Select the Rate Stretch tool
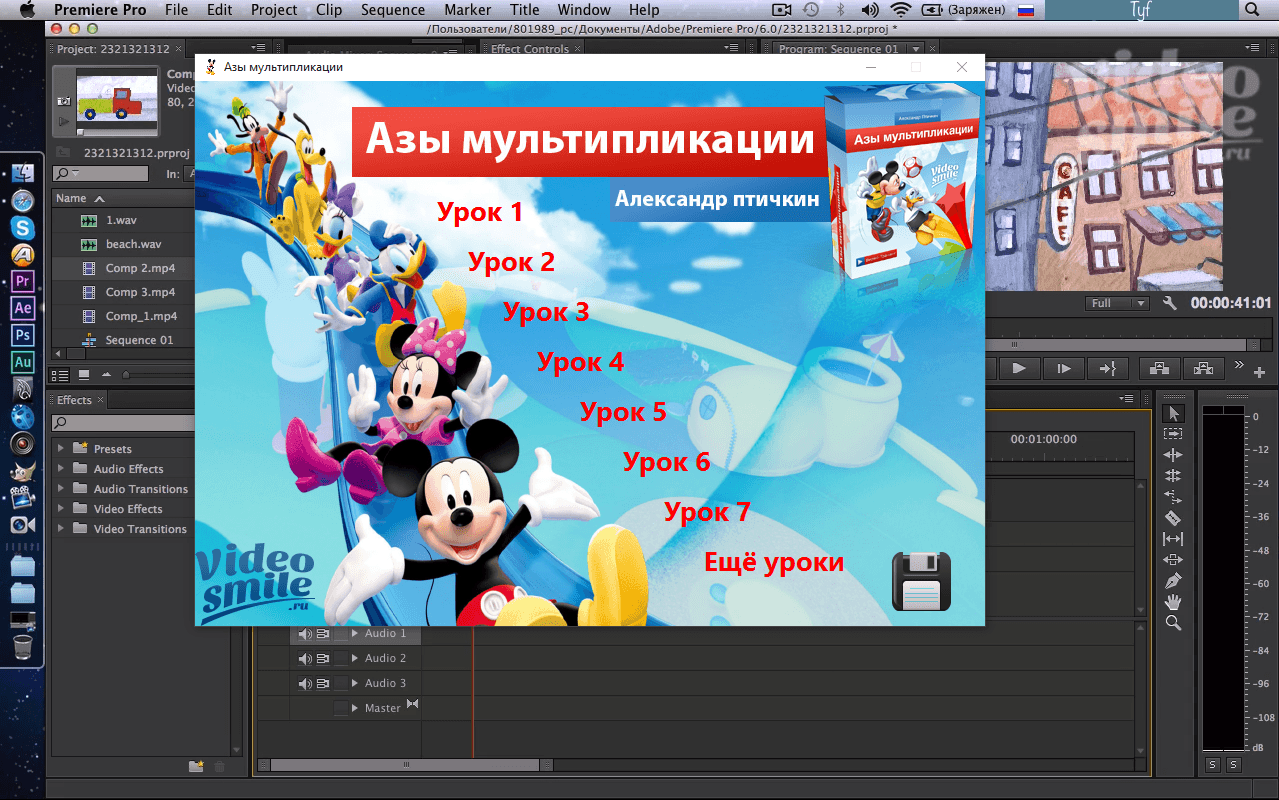This screenshot has width=1279, height=800. tap(1173, 497)
